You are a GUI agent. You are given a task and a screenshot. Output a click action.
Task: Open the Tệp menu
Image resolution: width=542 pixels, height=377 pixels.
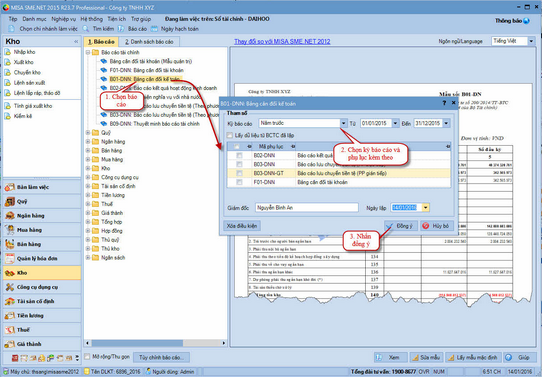13,19
